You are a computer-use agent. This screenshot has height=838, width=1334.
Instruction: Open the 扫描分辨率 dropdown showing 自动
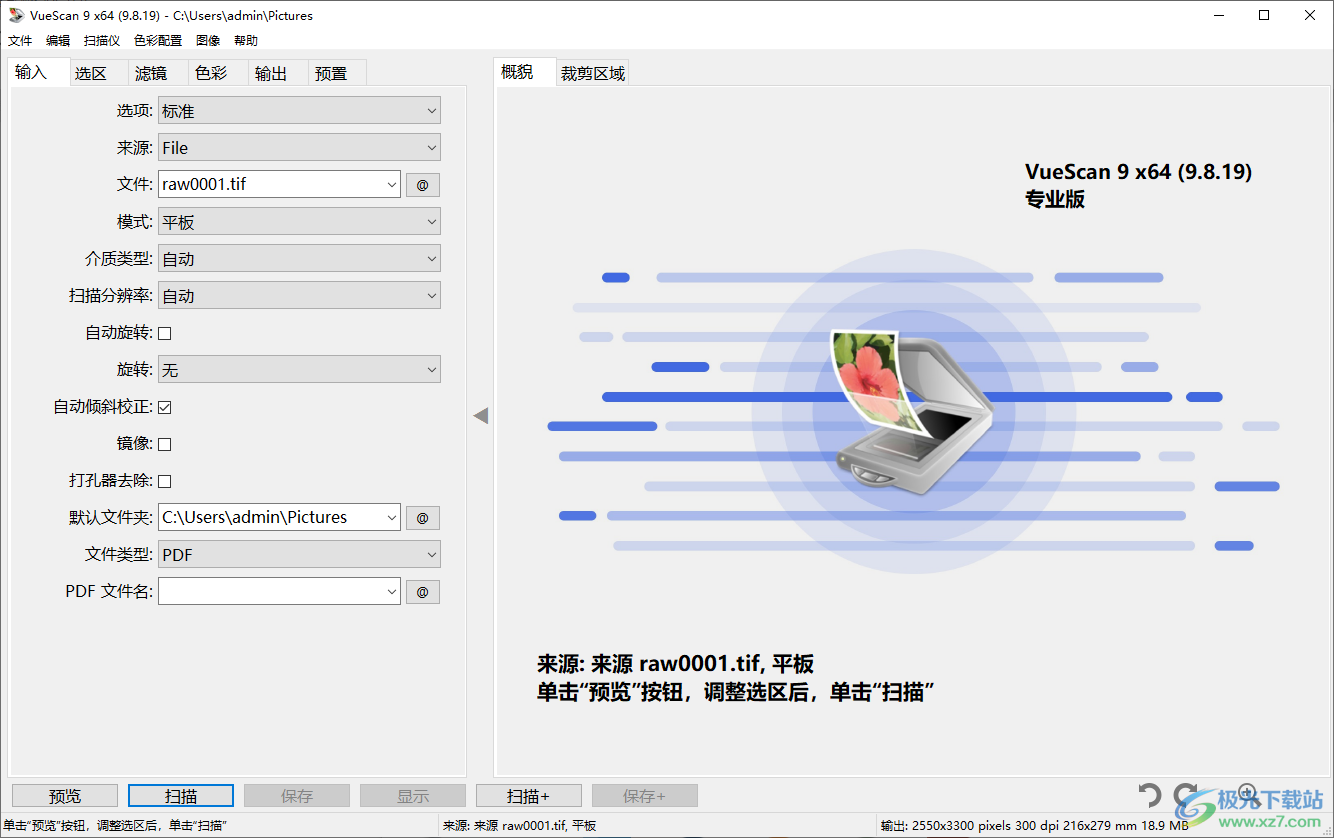(x=298, y=295)
